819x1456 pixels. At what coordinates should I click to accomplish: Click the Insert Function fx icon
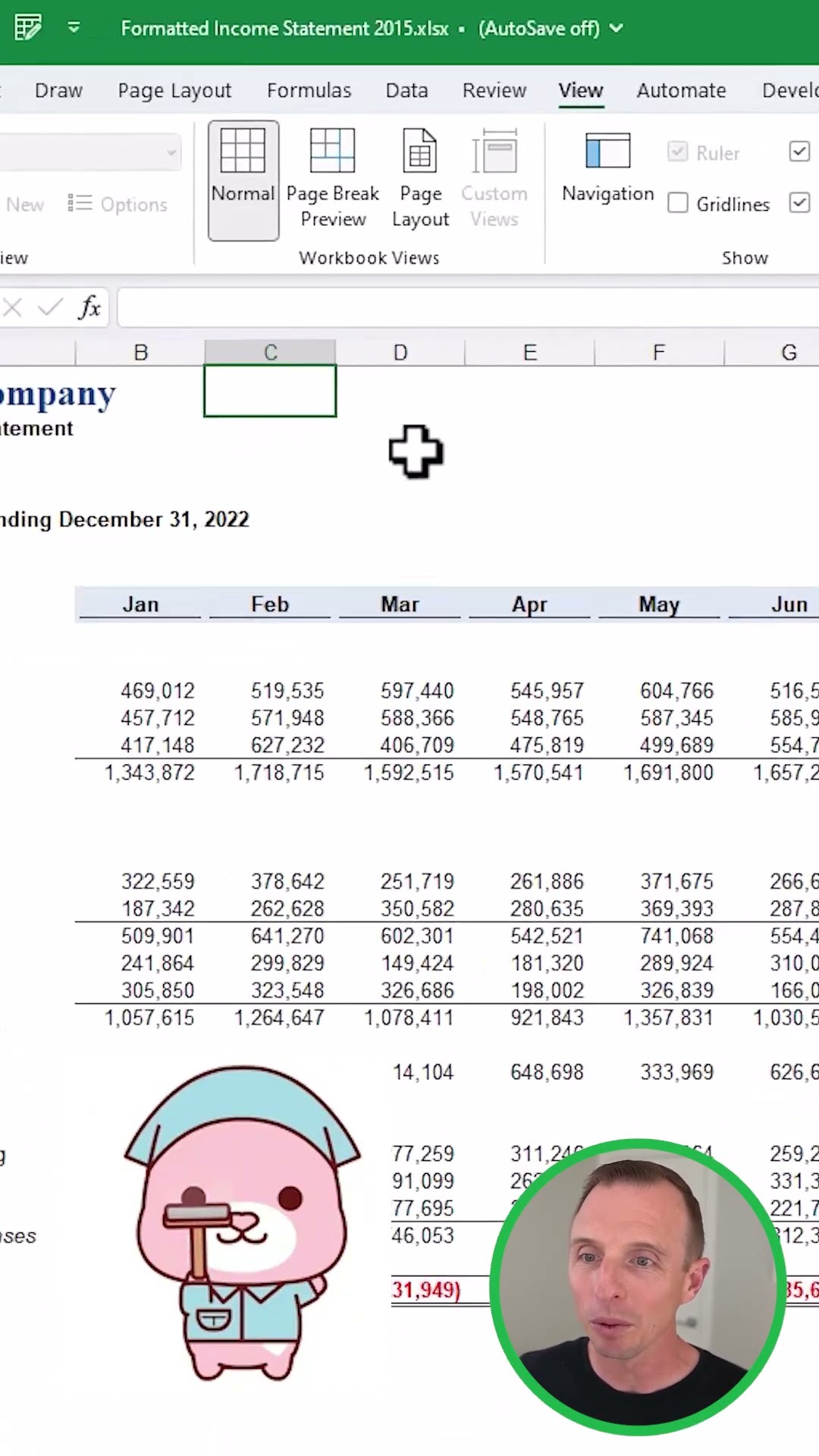[x=89, y=308]
